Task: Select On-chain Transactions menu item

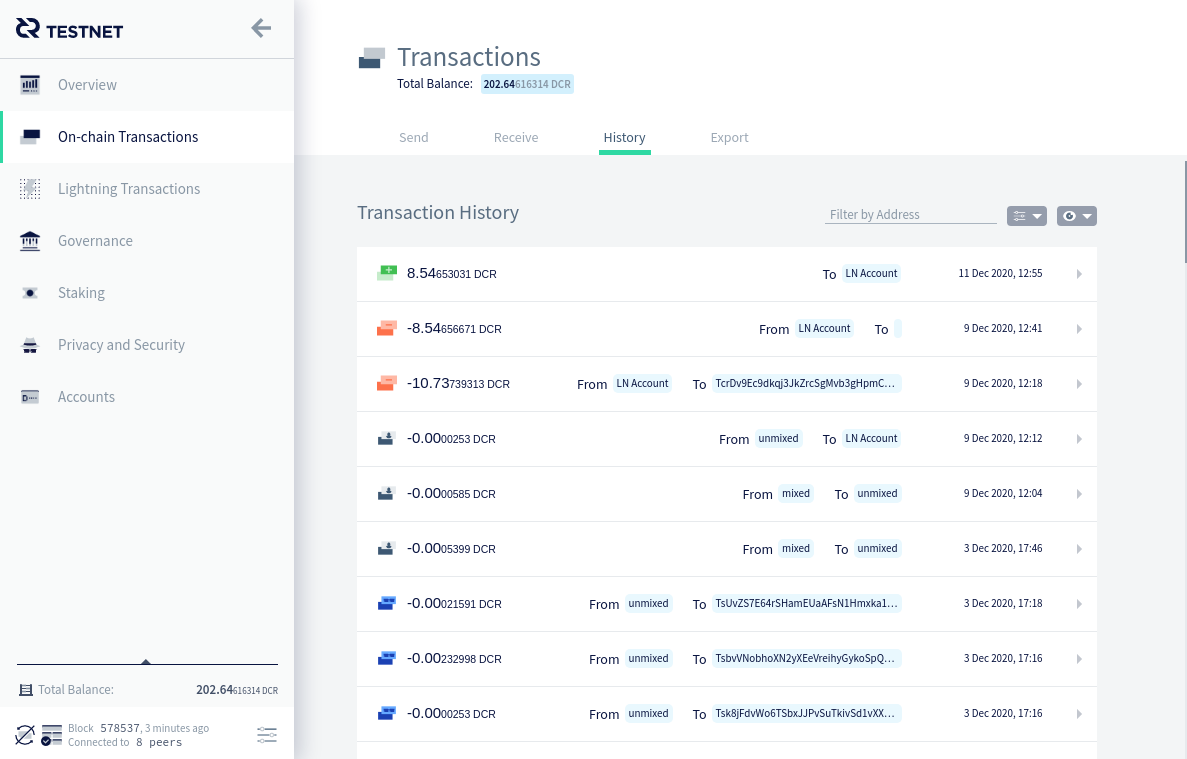Action: pos(147,137)
